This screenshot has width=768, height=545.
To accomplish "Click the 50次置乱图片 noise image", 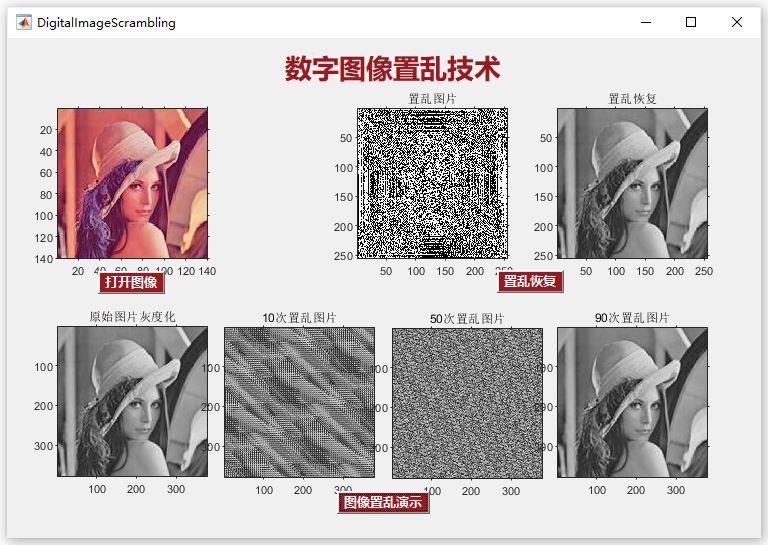I will pyautogui.click(x=467, y=403).
